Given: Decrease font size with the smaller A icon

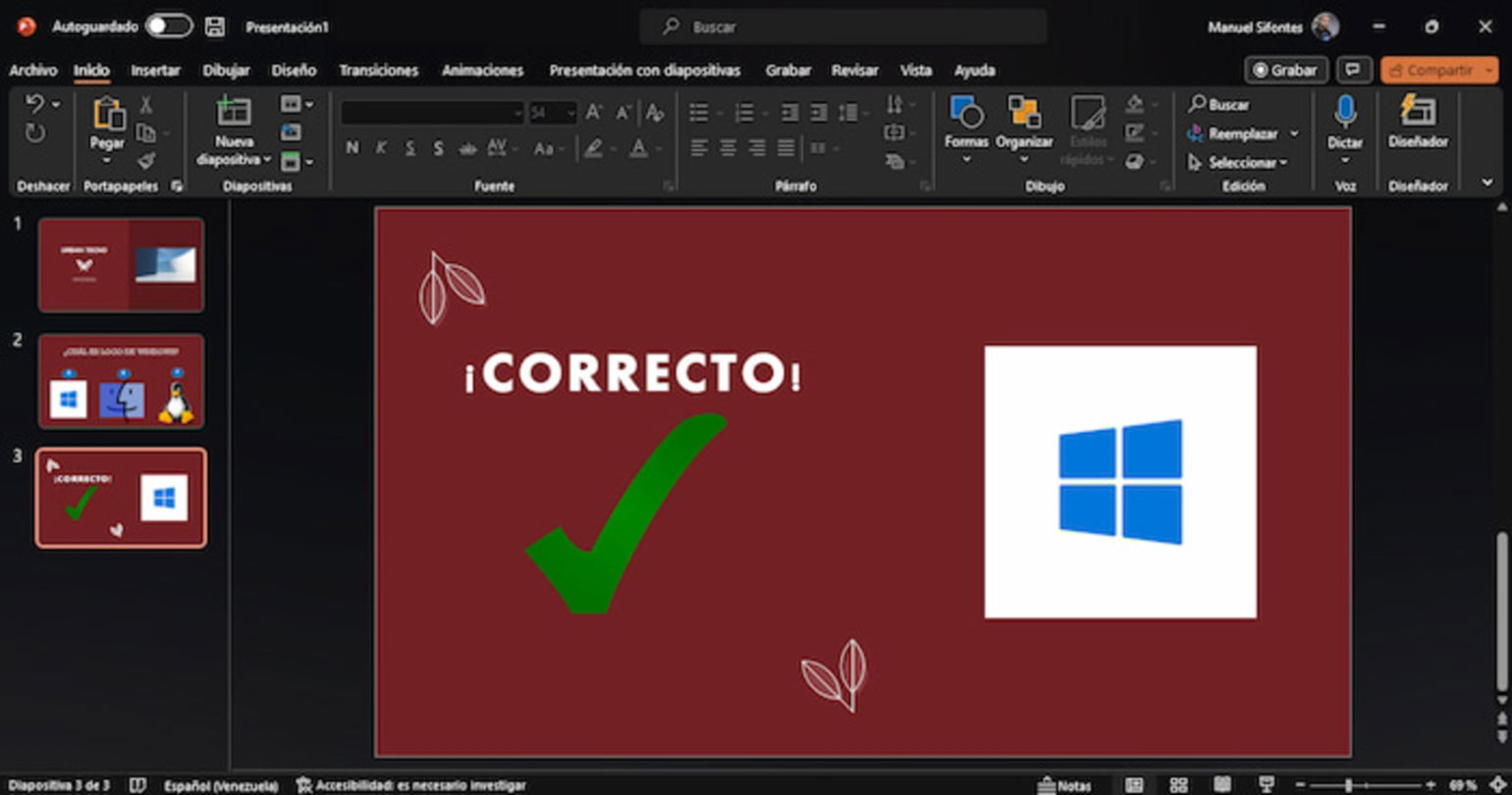Looking at the screenshot, I should (623, 113).
